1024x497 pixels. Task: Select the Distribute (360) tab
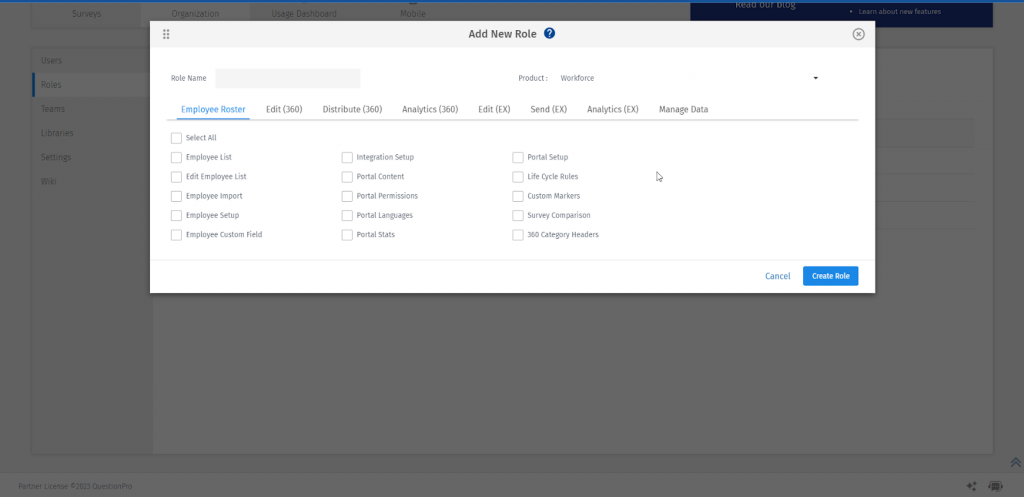click(x=352, y=109)
